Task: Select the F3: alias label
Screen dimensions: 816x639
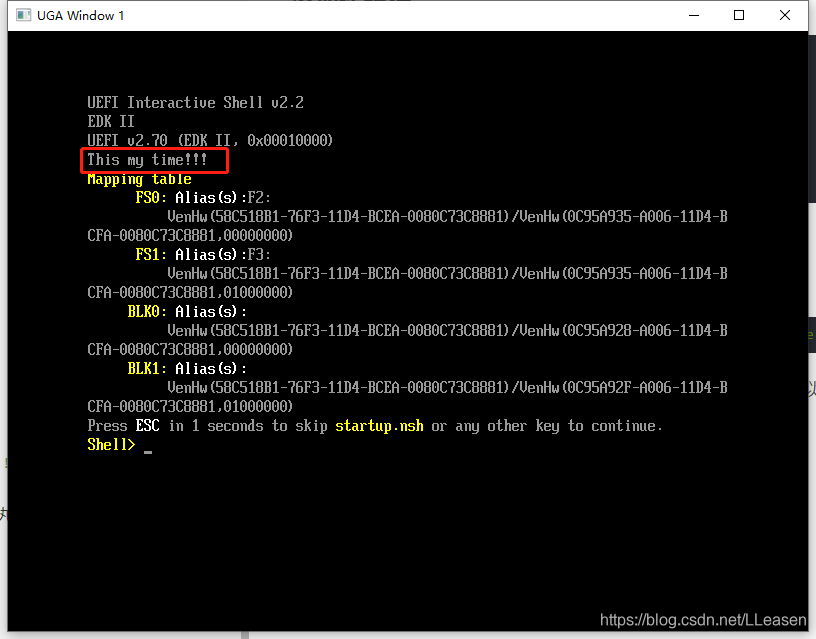Action: [x=259, y=254]
